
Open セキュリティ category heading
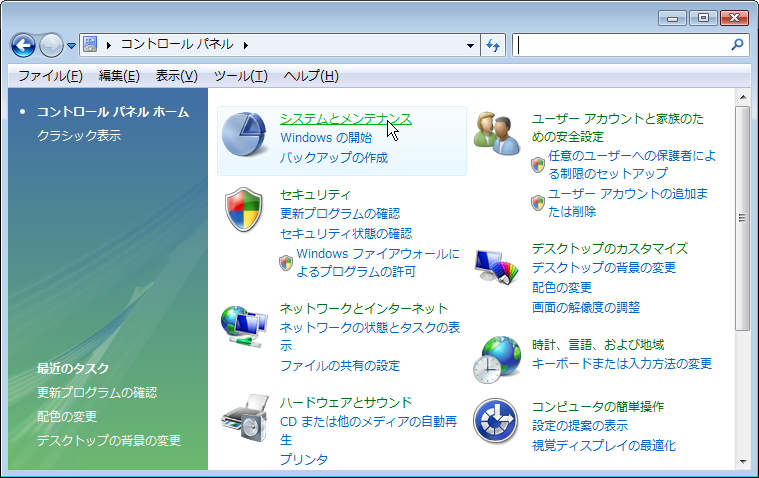tap(315, 195)
